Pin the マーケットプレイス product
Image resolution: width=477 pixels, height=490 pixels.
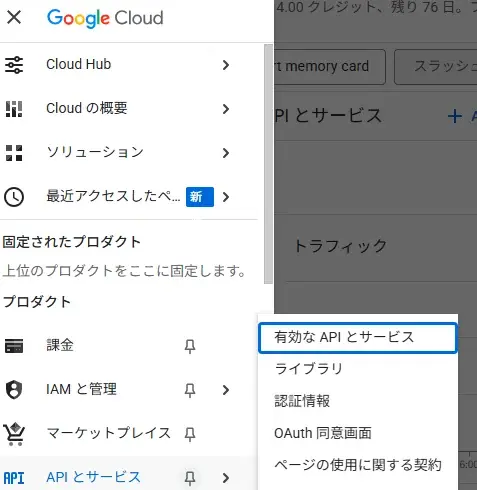pyautogui.click(x=190, y=434)
